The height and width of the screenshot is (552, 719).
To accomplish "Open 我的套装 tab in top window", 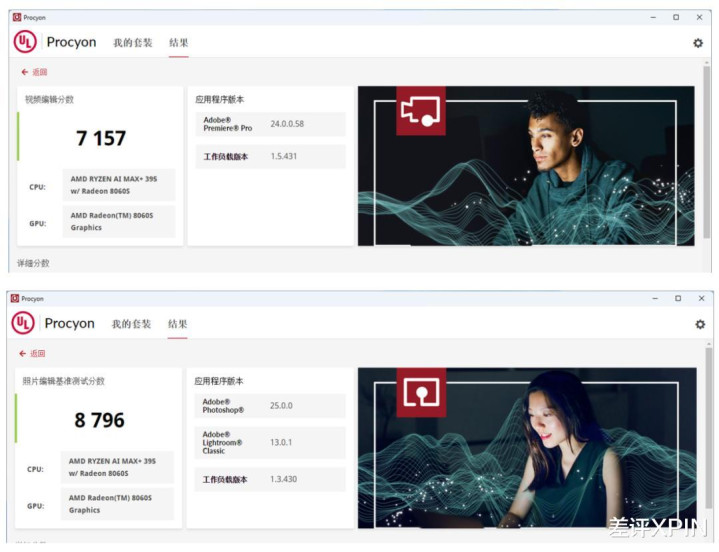I will (x=133, y=43).
